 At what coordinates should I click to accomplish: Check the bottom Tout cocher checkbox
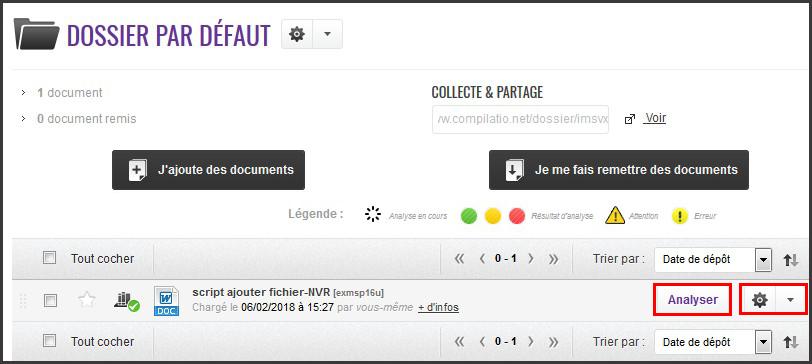click(x=50, y=341)
